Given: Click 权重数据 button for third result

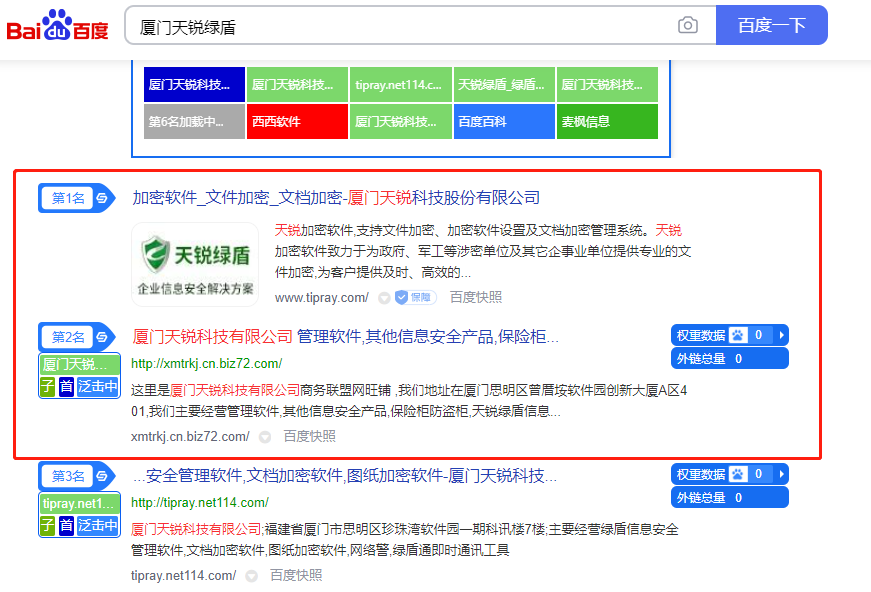Looking at the screenshot, I should pyautogui.click(x=729, y=474).
